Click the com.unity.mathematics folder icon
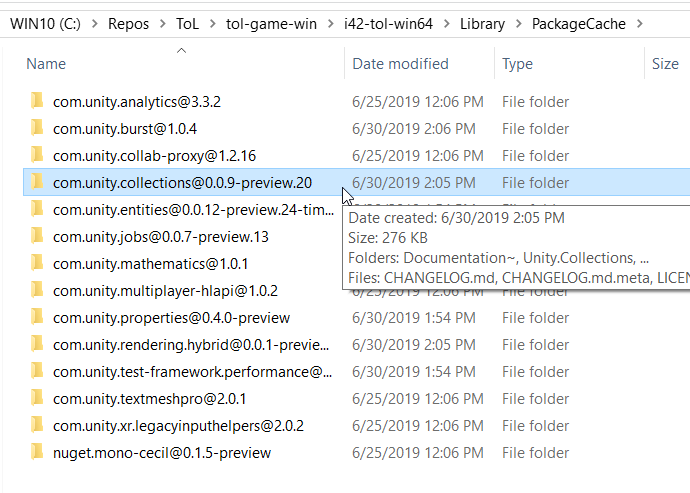Viewport: 690px width, 493px height. coord(38,263)
